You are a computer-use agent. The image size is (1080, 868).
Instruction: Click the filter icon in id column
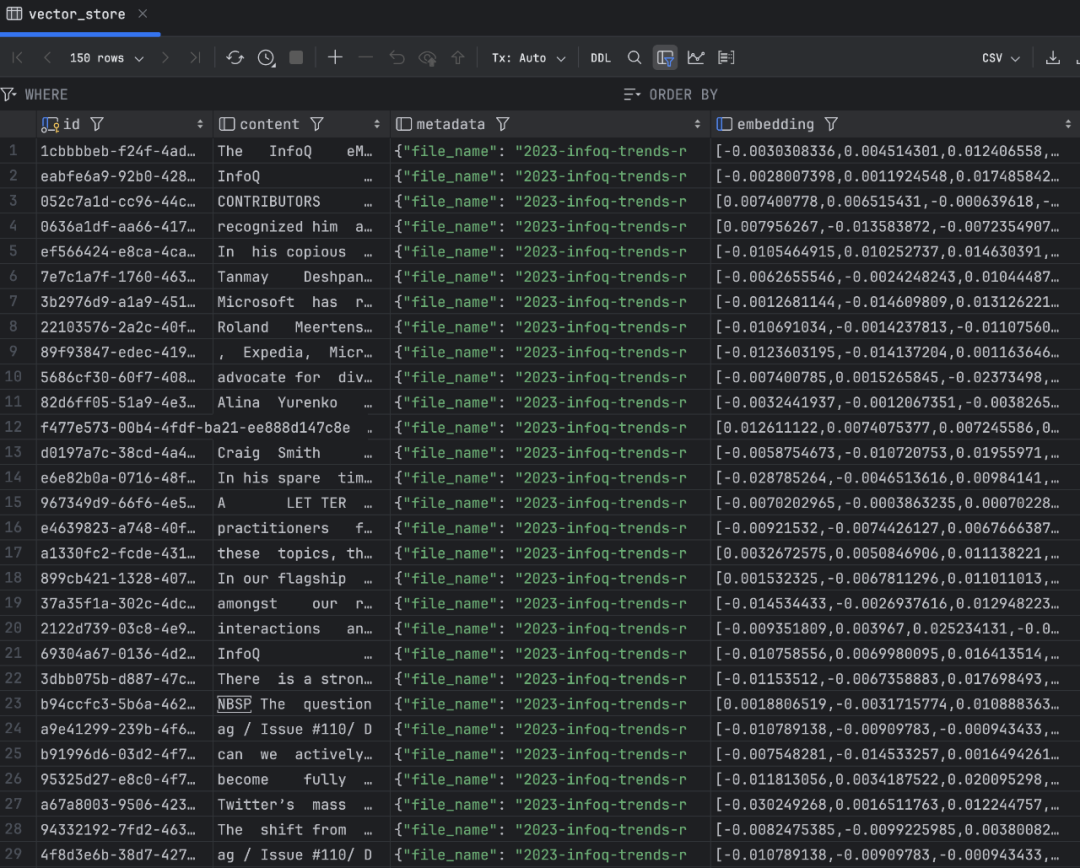click(97, 124)
